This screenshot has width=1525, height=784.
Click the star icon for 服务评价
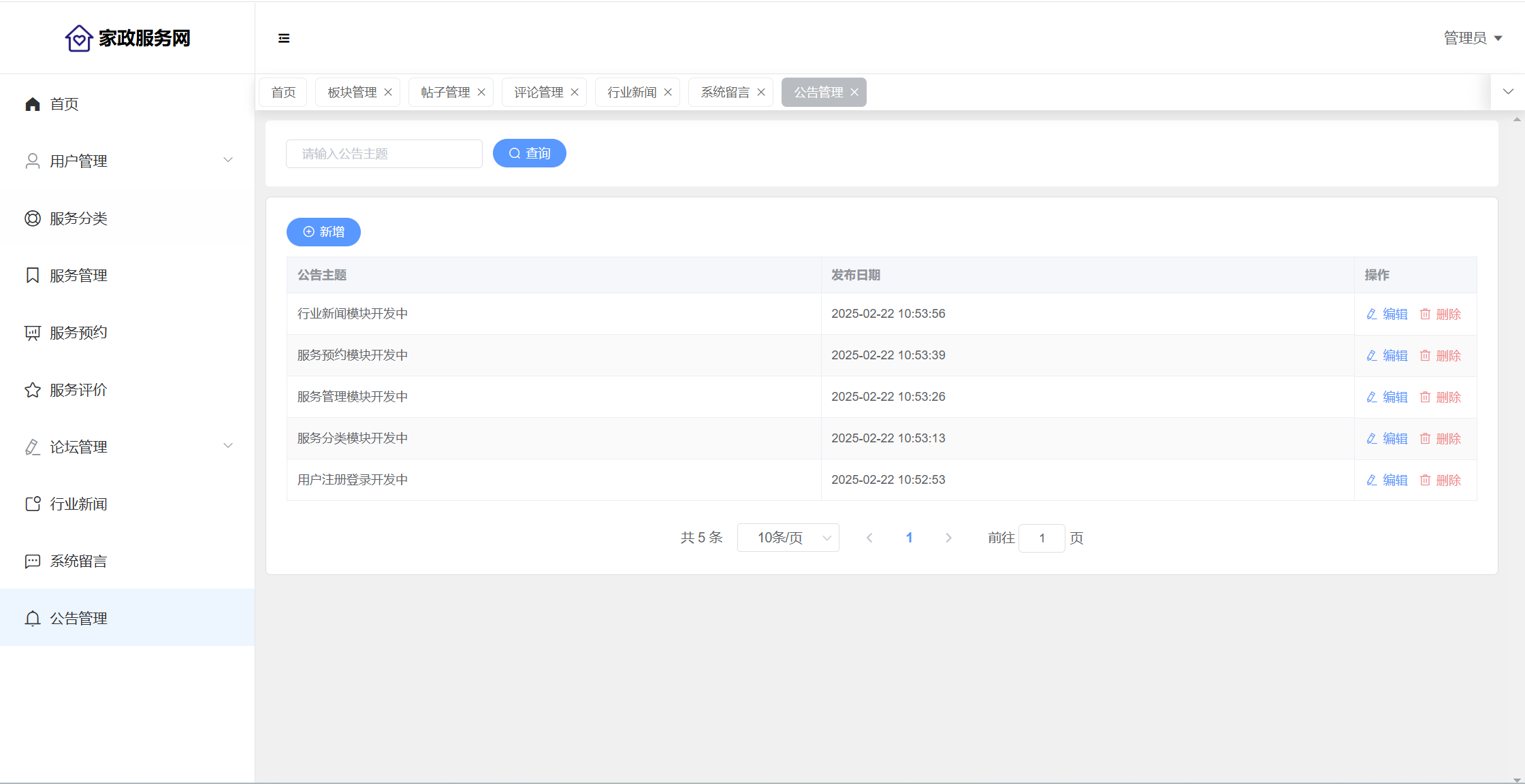pyautogui.click(x=33, y=390)
